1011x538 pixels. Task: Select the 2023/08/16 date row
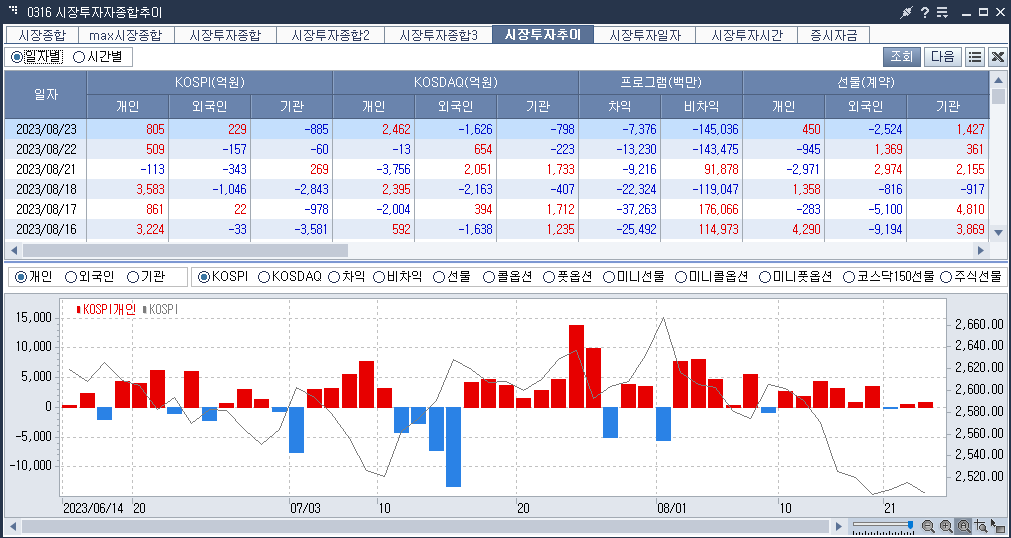496,230
